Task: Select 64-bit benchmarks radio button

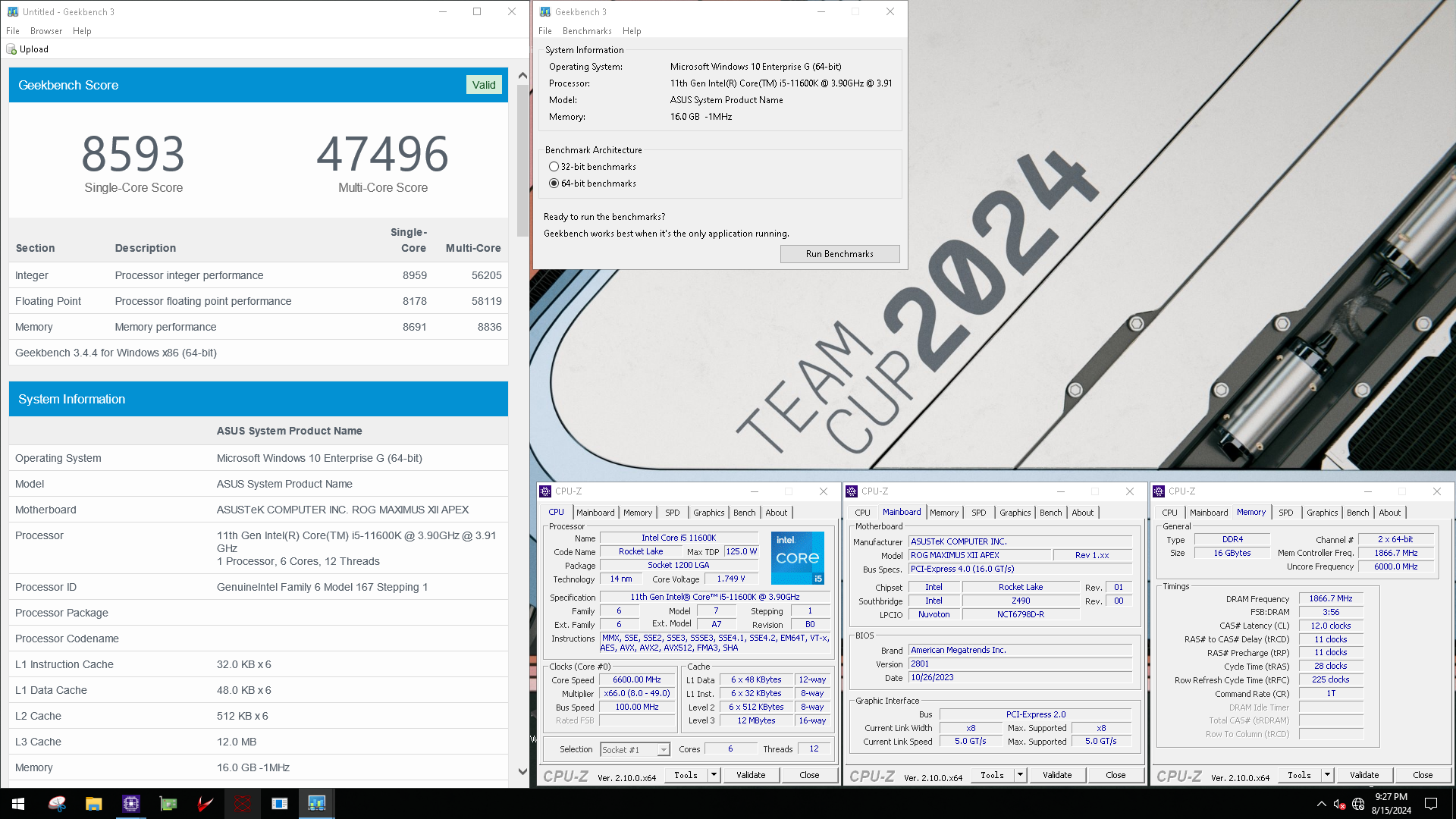Action: [554, 184]
